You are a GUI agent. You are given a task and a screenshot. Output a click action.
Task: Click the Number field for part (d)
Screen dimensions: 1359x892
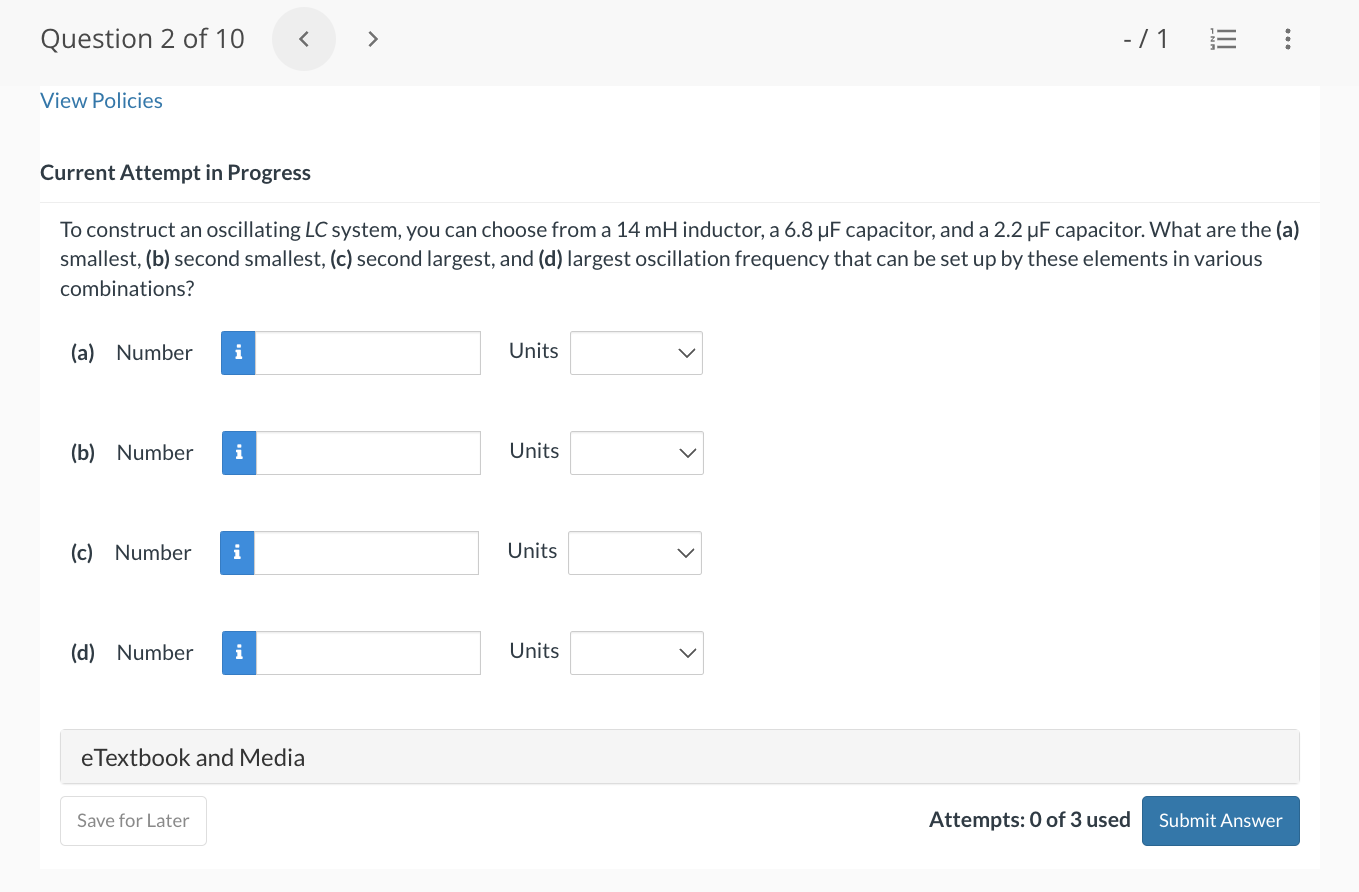(x=368, y=653)
